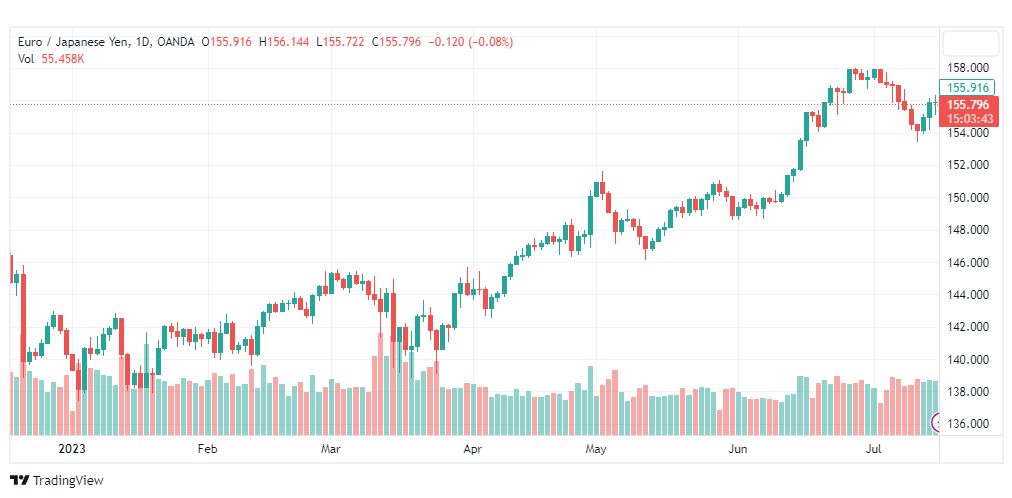Select the Jul label on time axis
This screenshot has height=498, width=1012.
(x=874, y=449)
